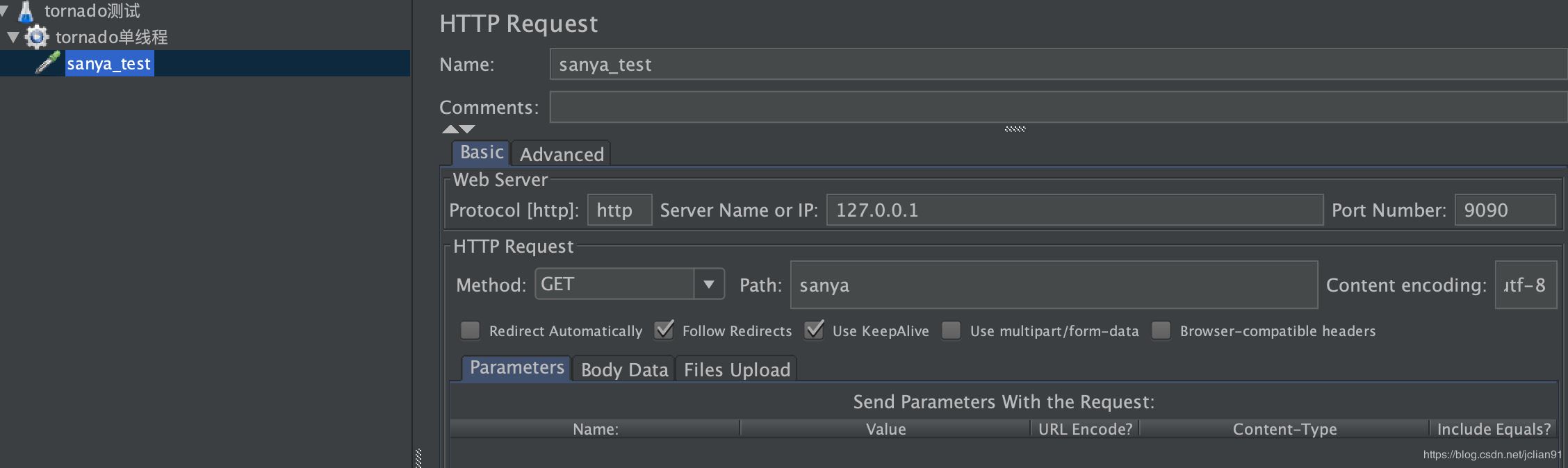Image resolution: width=1568 pixels, height=468 pixels.
Task: Tick the Browser-compatible headers checkbox
Action: click(1161, 331)
